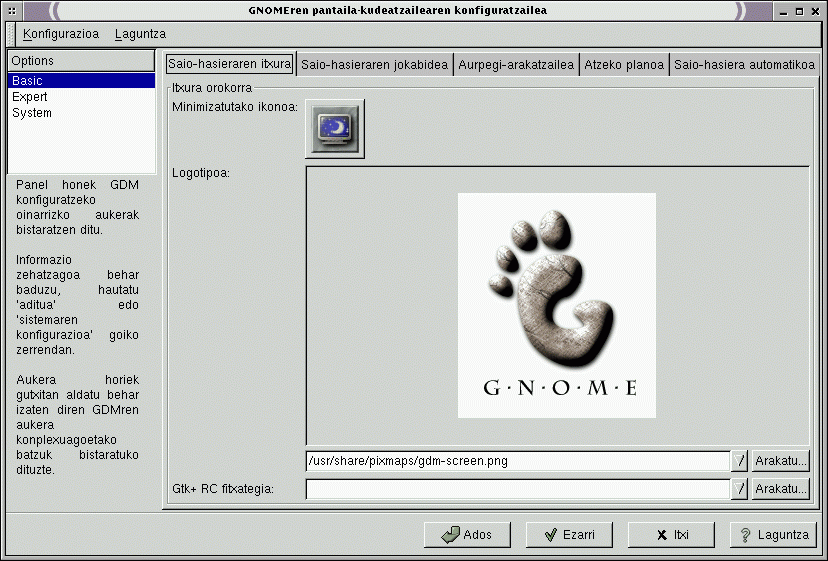Open the Aurpegi-arakatzailea tab
This screenshot has width=828, height=561.
coord(516,64)
